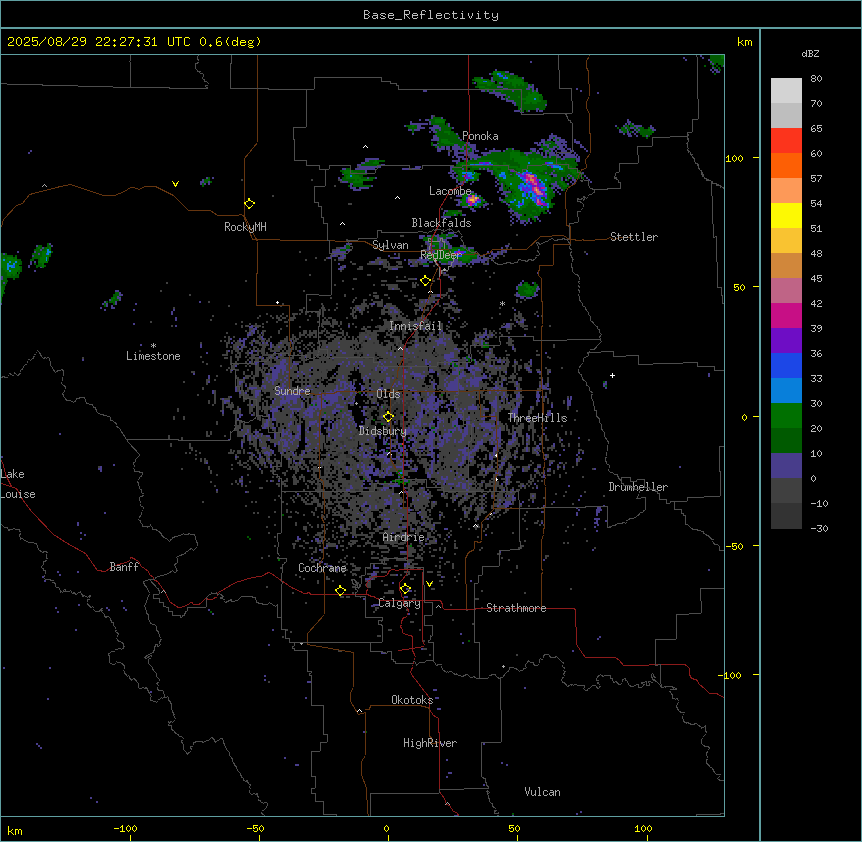
Task: Select the Calgary label
Action: click(x=400, y=603)
